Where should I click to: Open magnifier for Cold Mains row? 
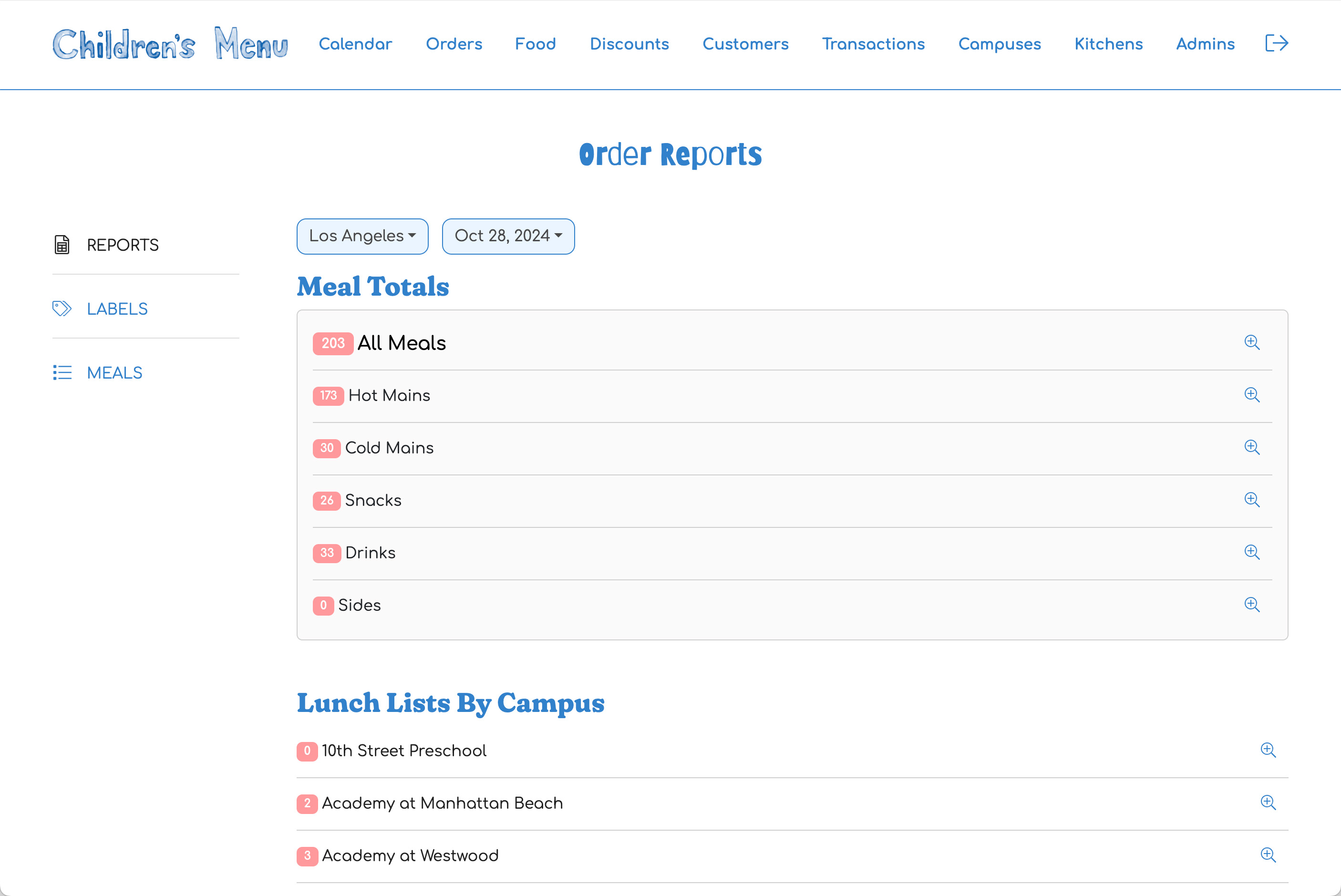1252,447
